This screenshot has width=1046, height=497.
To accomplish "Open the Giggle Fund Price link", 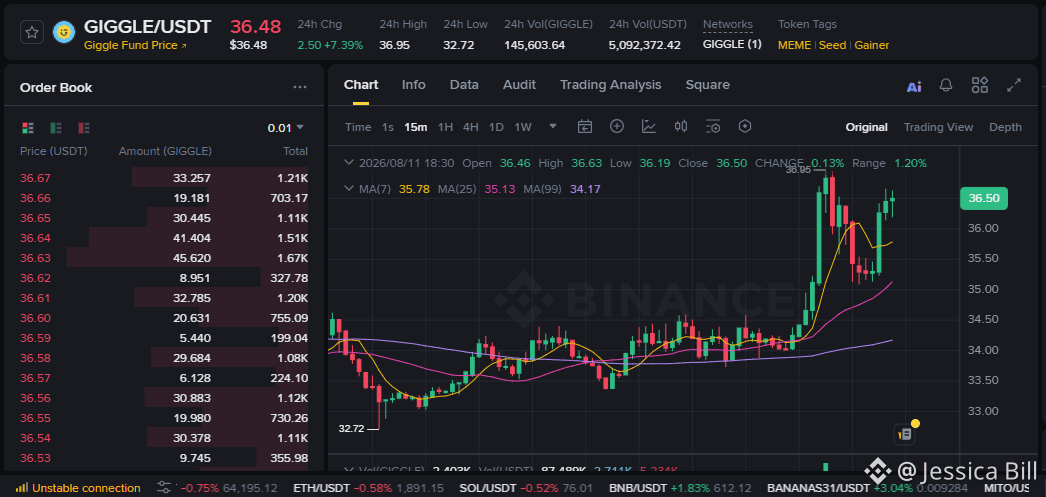I will [x=135, y=45].
